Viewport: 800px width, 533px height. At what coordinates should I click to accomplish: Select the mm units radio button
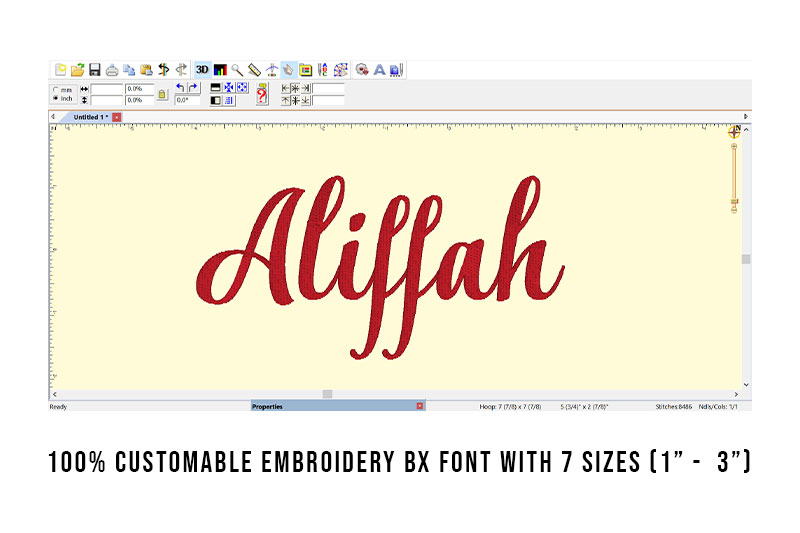[x=56, y=90]
